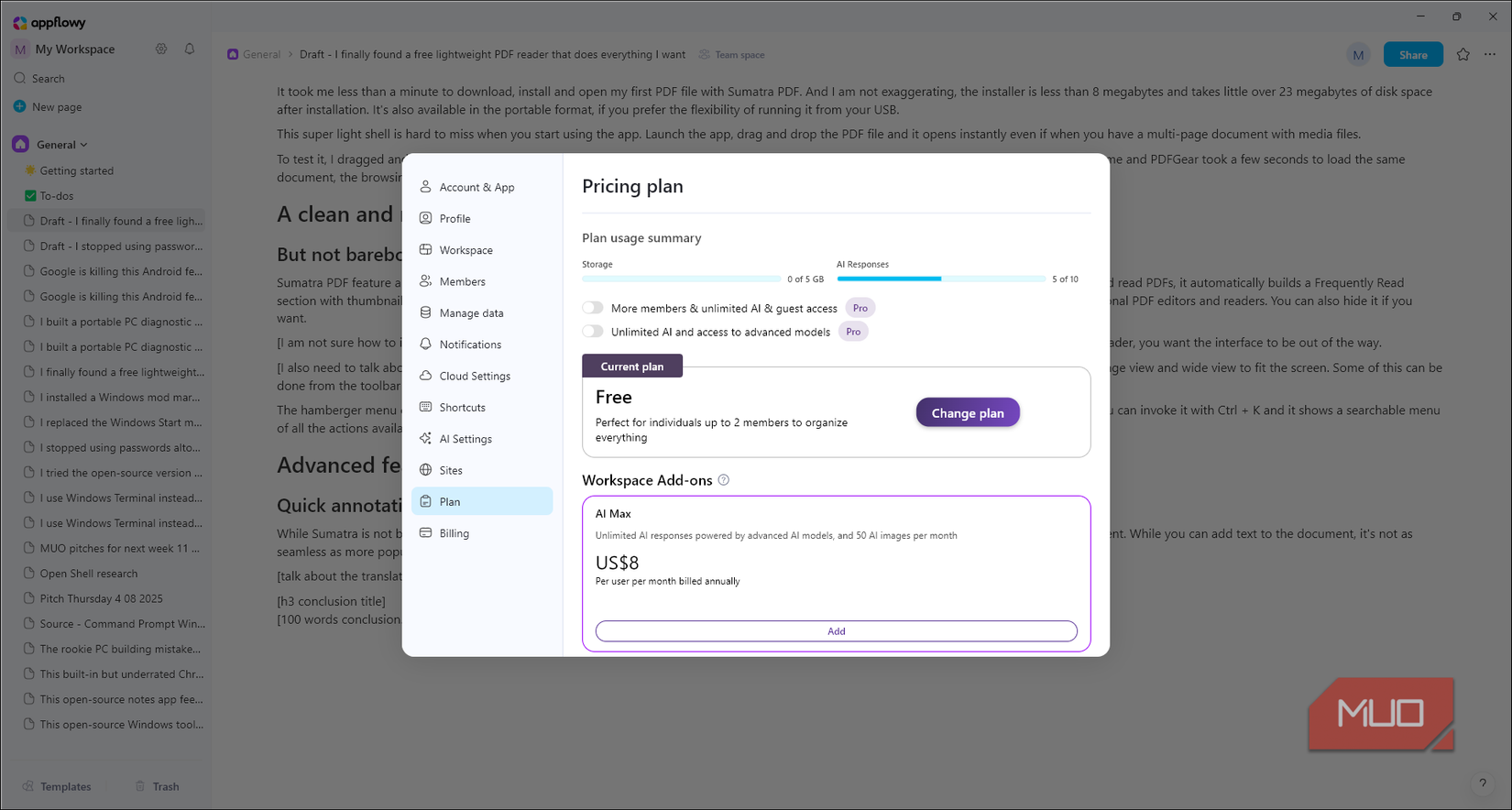This screenshot has width=1512, height=810.
Task: Check the To-dos page checkbox icon
Action: coord(30,196)
